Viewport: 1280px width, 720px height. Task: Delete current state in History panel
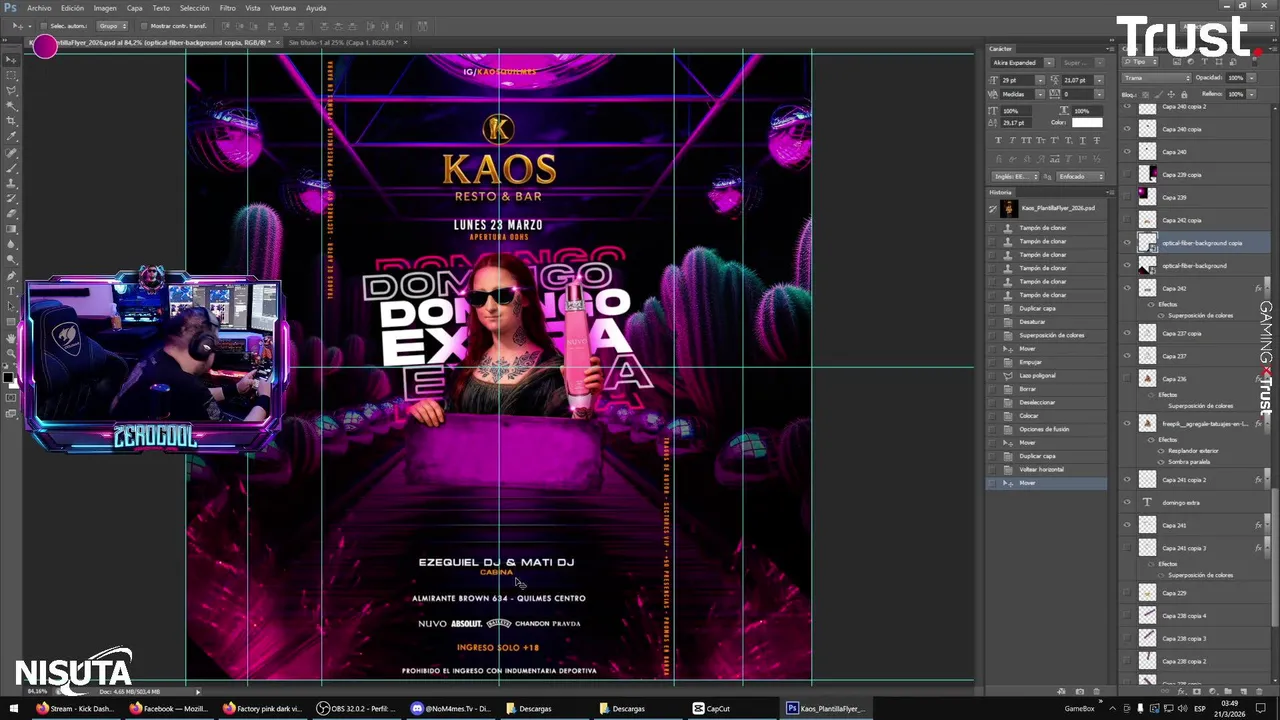1096,691
